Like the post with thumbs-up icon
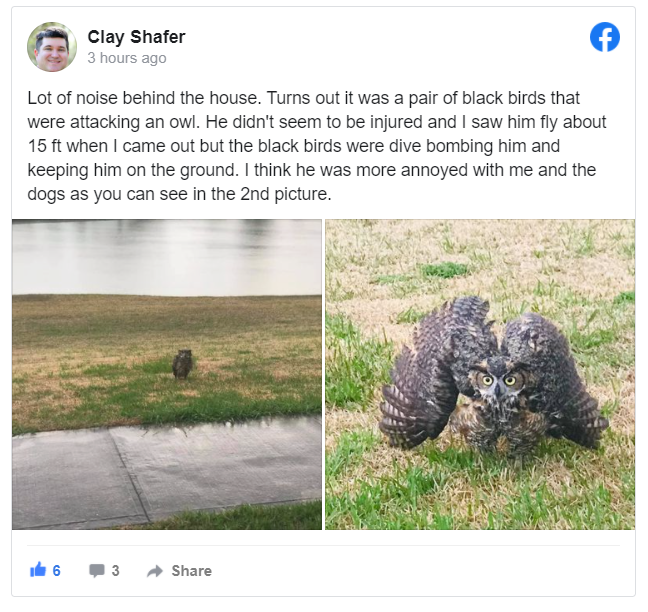This screenshot has height=612, width=648. click(38, 570)
